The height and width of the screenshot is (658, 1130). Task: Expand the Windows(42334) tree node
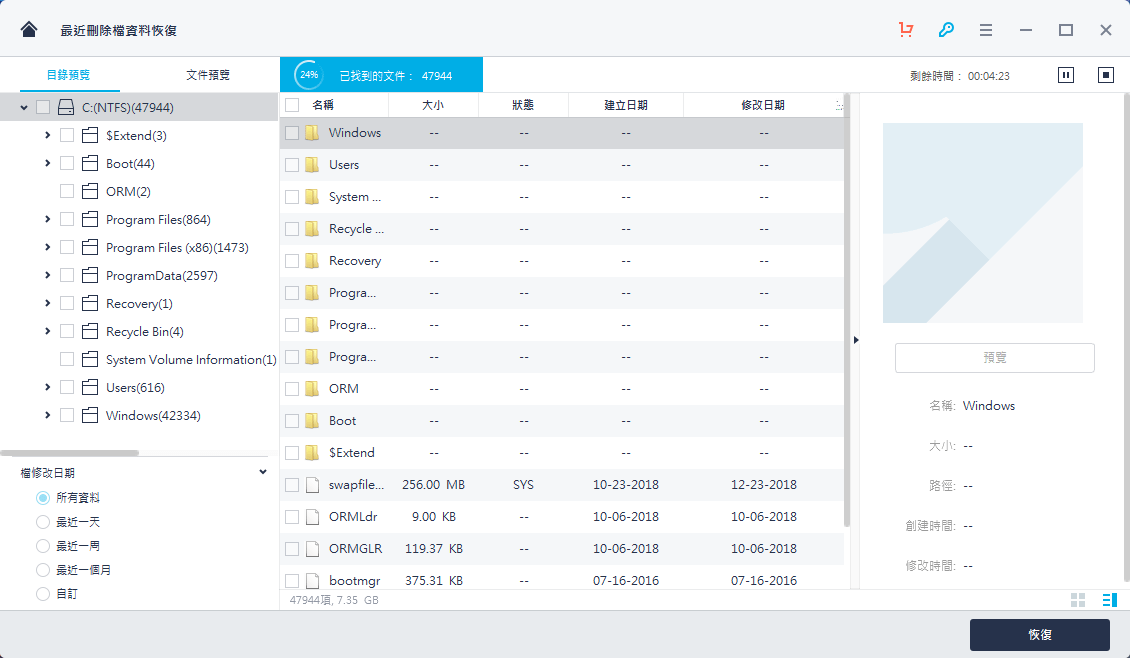tap(47, 415)
